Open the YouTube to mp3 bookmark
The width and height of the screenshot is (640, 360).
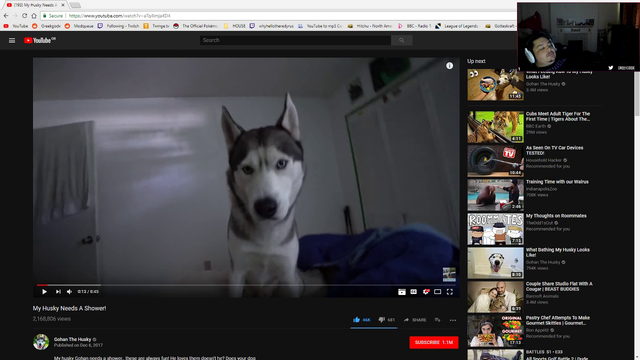click(x=320, y=26)
